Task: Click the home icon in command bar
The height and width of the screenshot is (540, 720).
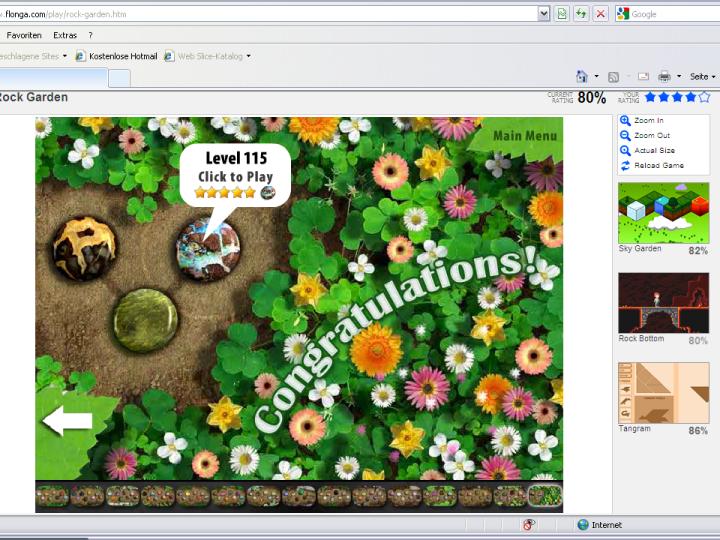Action: tap(582, 76)
